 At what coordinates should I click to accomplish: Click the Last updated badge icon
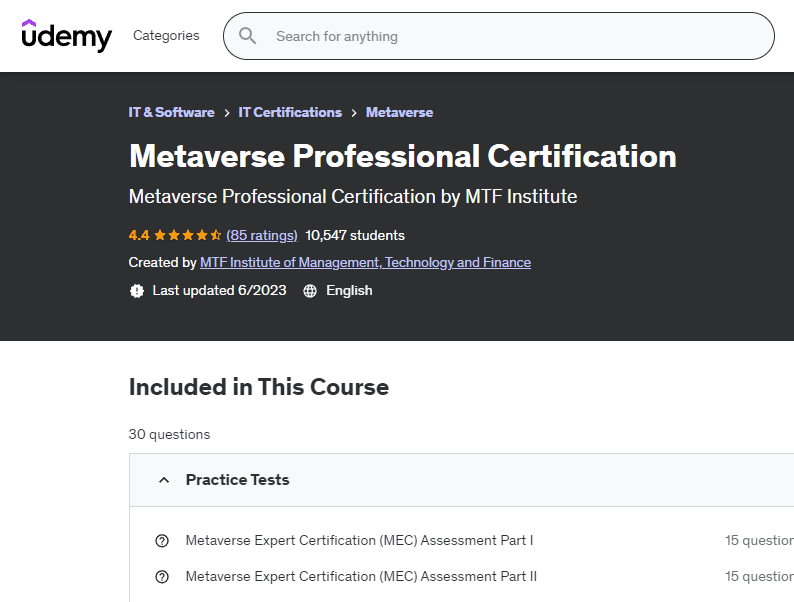pyautogui.click(x=137, y=291)
